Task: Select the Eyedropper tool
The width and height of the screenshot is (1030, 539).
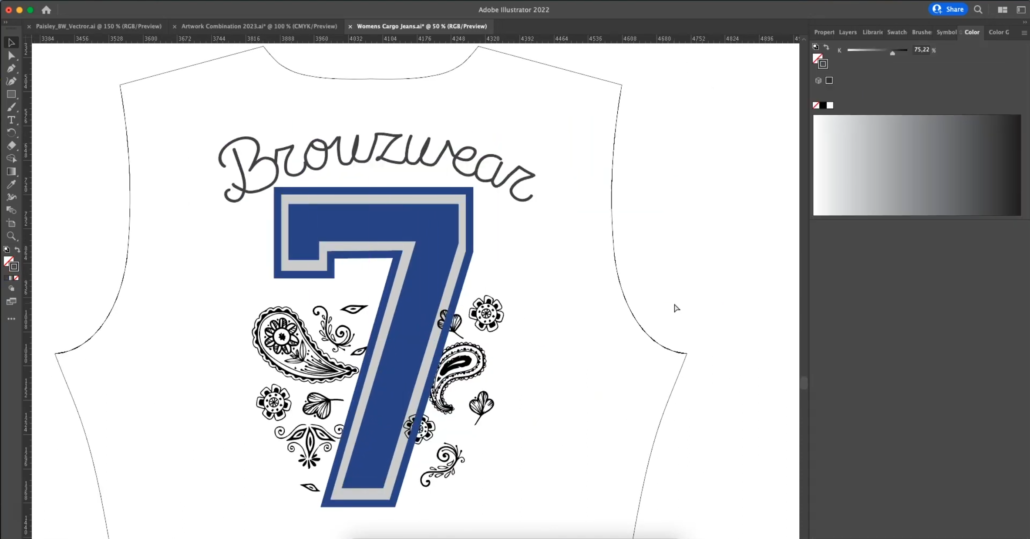Action: point(12,184)
